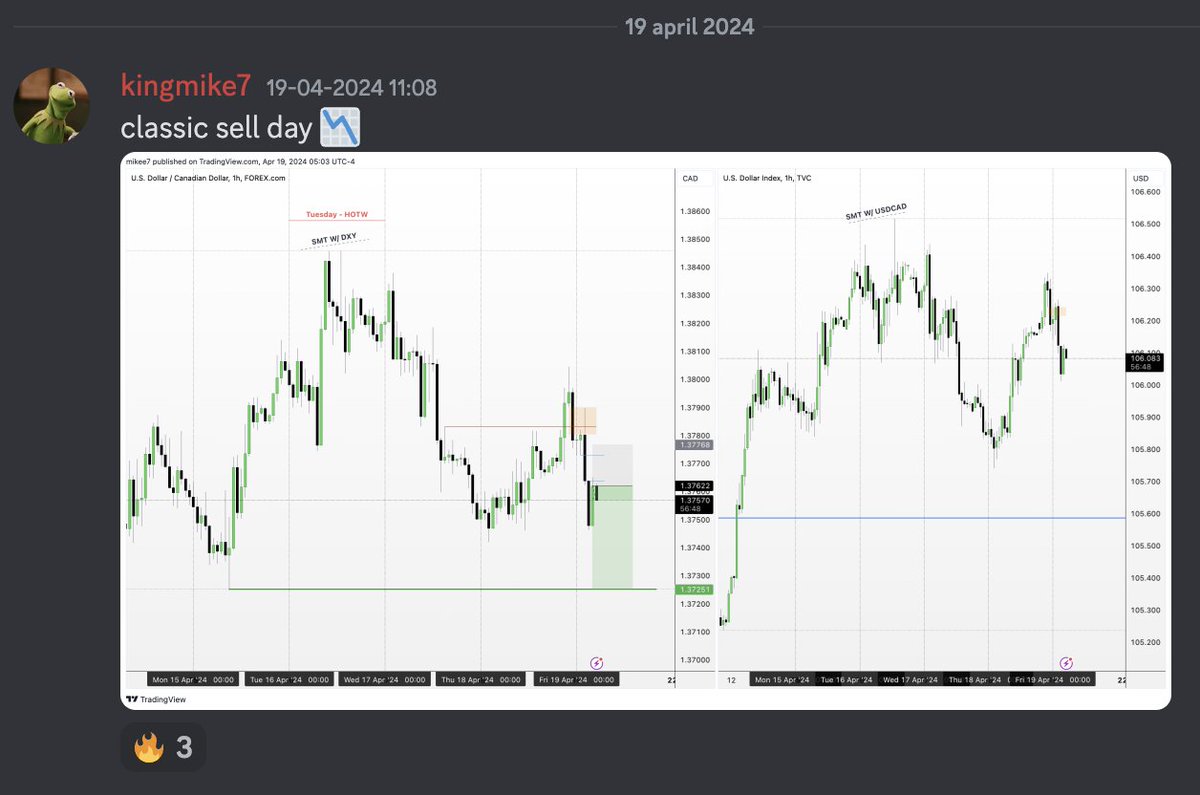Click the 'Fri 19 Apr '24 00:00' timeline marker
The height and width of the screenshot is (795, 1200).
click(x=578, y=678)
